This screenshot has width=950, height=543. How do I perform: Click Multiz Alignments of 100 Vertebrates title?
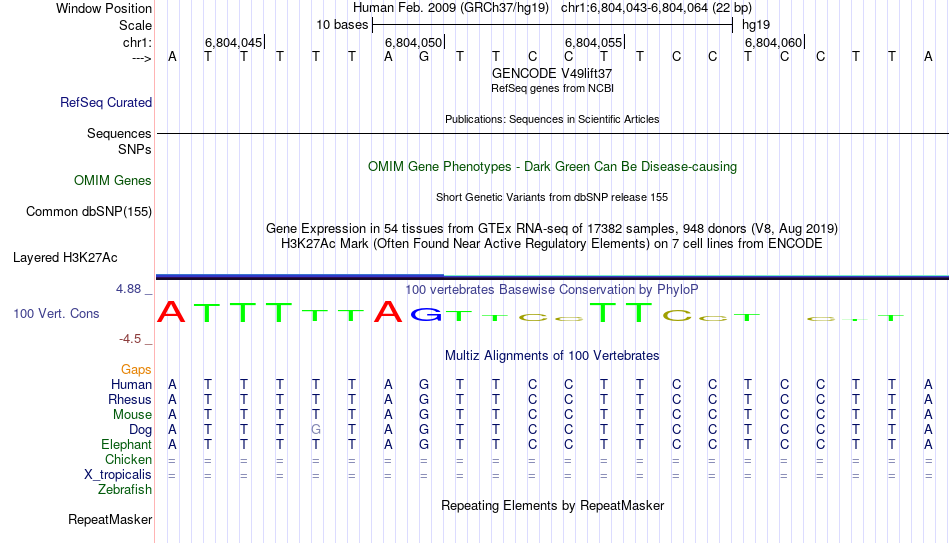coord(552,356)
